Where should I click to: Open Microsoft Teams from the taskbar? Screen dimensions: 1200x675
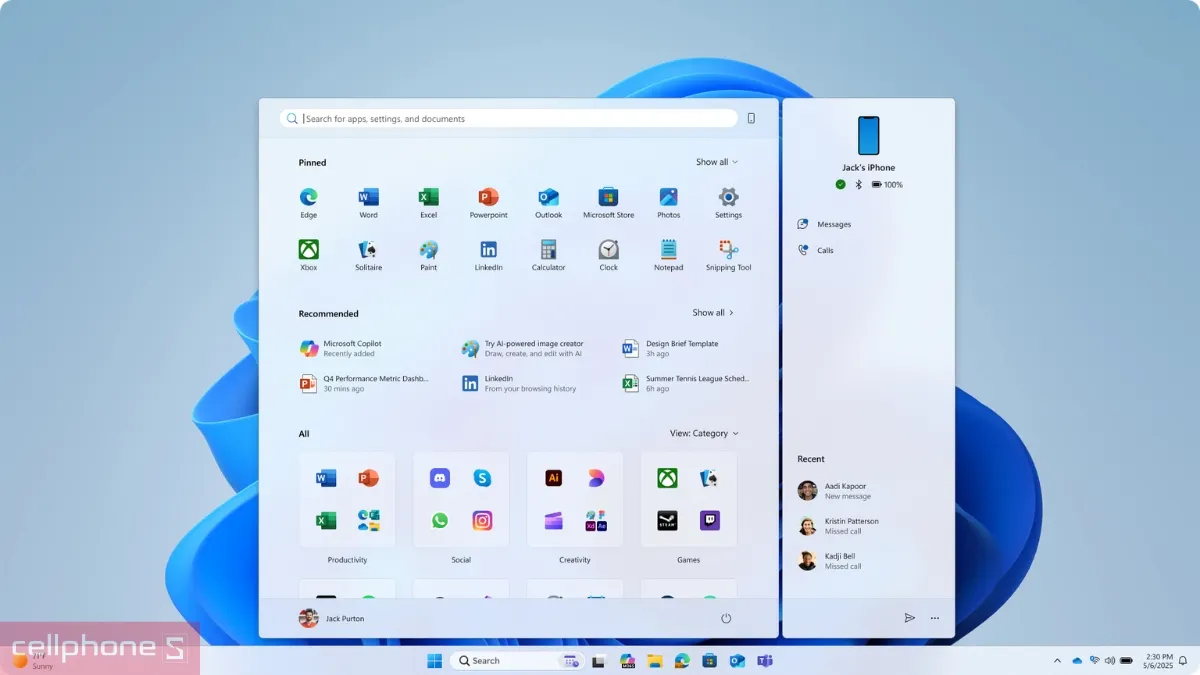pyautogui.click(x=765, y=660)
